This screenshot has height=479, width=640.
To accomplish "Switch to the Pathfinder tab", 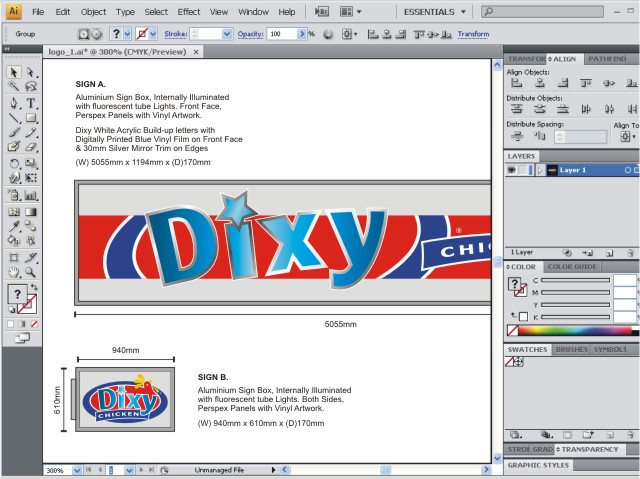I will [607, 59].
